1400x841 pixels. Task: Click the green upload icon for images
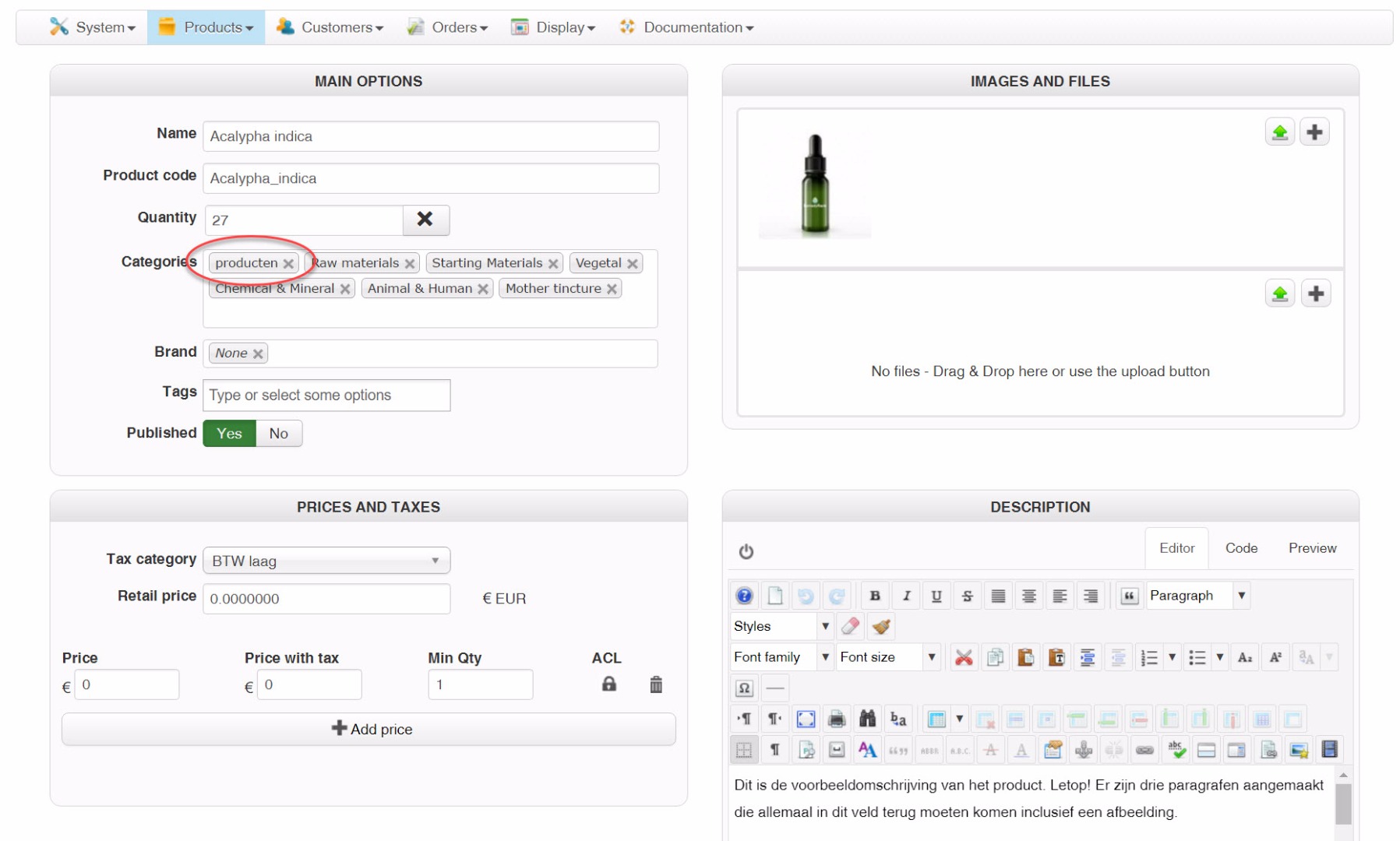tap(1279, 132)
